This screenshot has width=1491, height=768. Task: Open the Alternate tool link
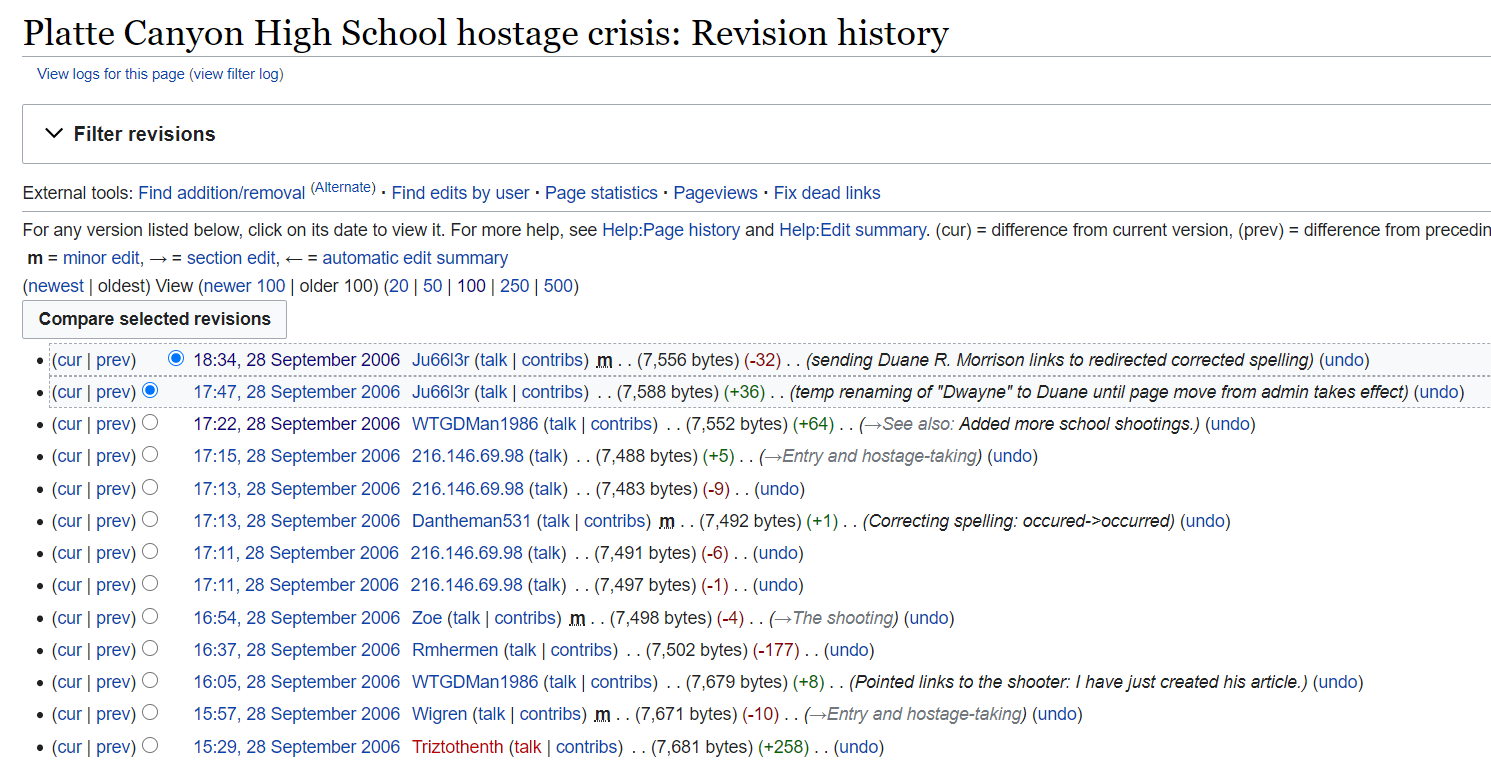point(343,188)
